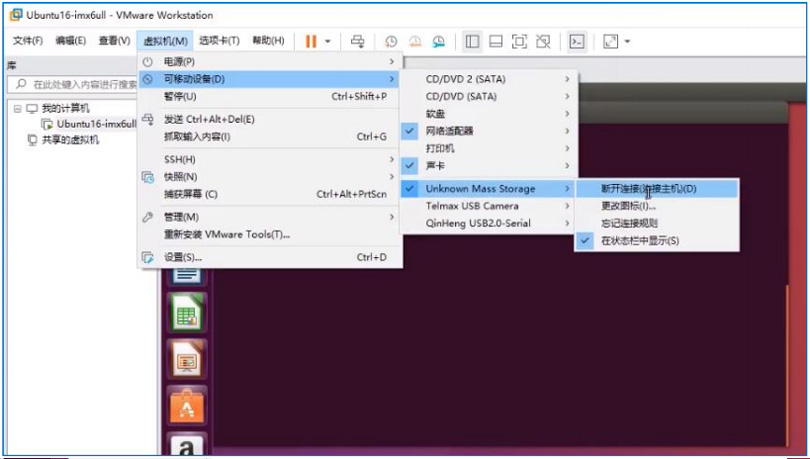Open the 帮助(H) menu
Screen dimensions: 810x459
point(268,41)
